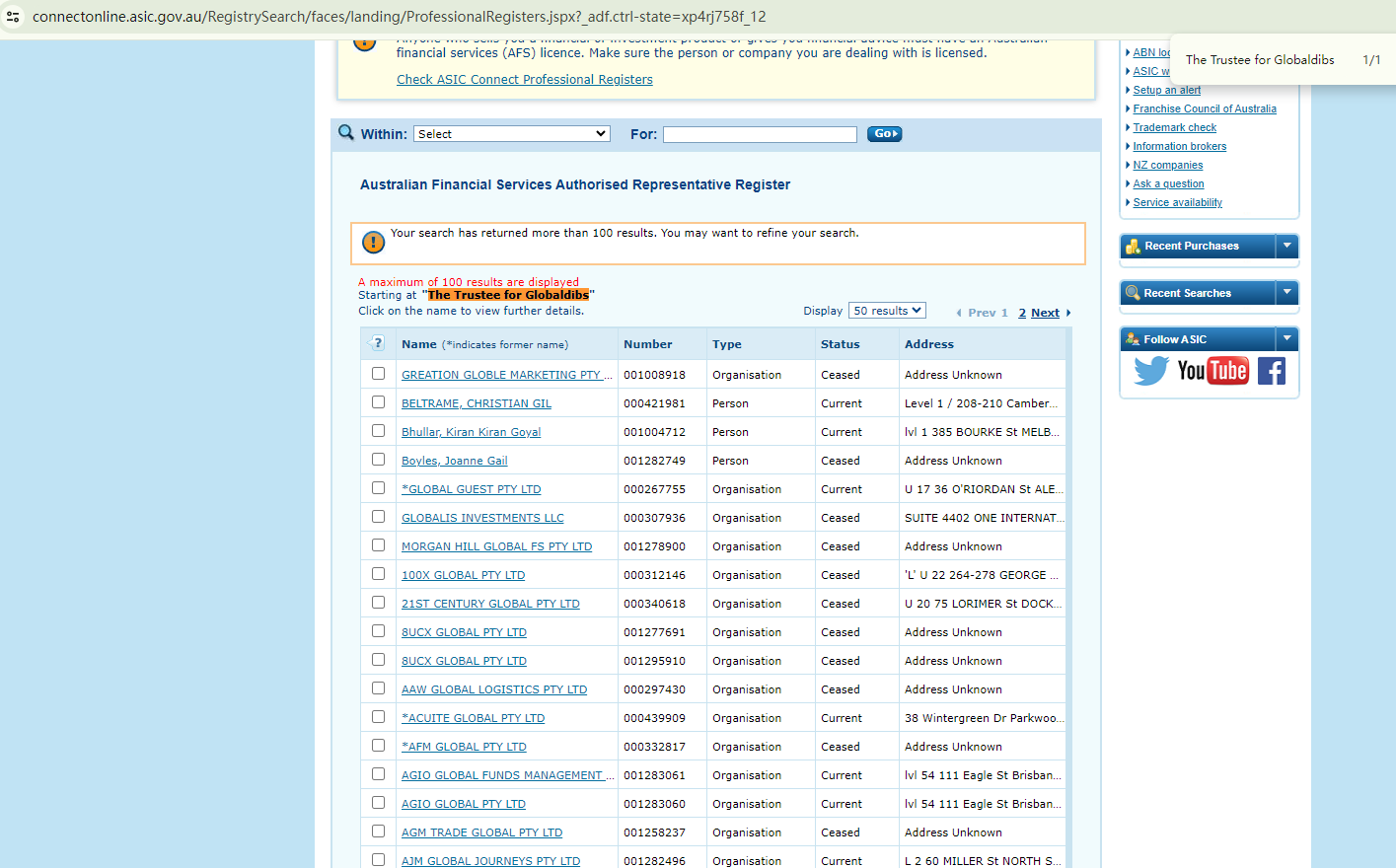Select the checkbox beside GLOBALIS INVESTMENTS LLC
The image size is (1396, 868).
(378, 517)
